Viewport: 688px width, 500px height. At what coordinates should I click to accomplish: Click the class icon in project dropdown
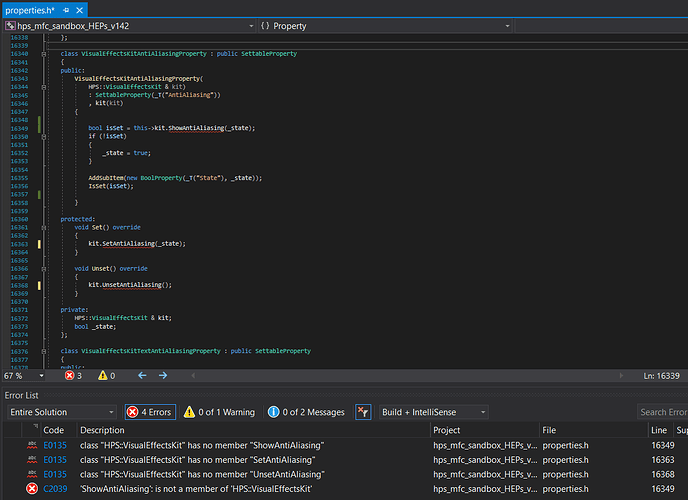[10, 26]
